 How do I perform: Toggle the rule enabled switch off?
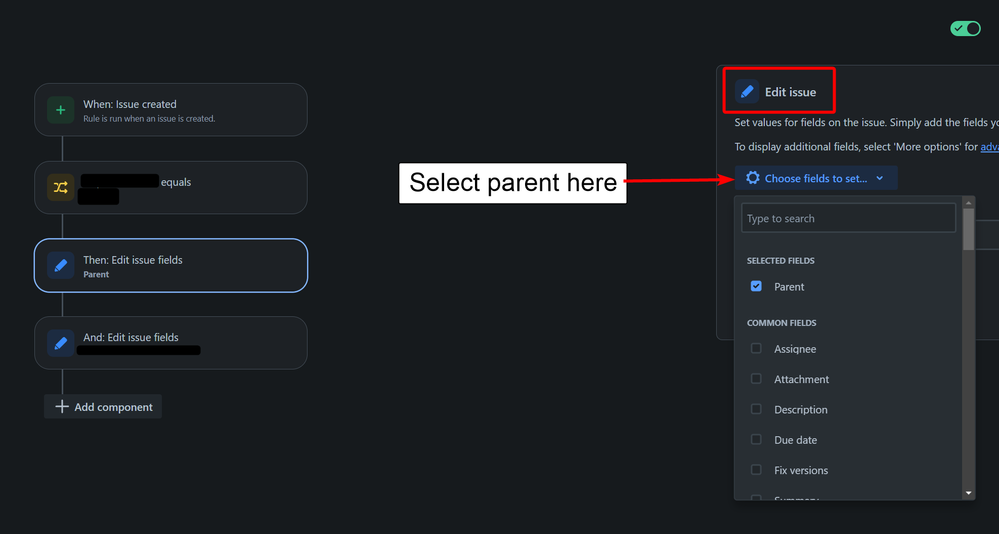[x=965, y=29]
